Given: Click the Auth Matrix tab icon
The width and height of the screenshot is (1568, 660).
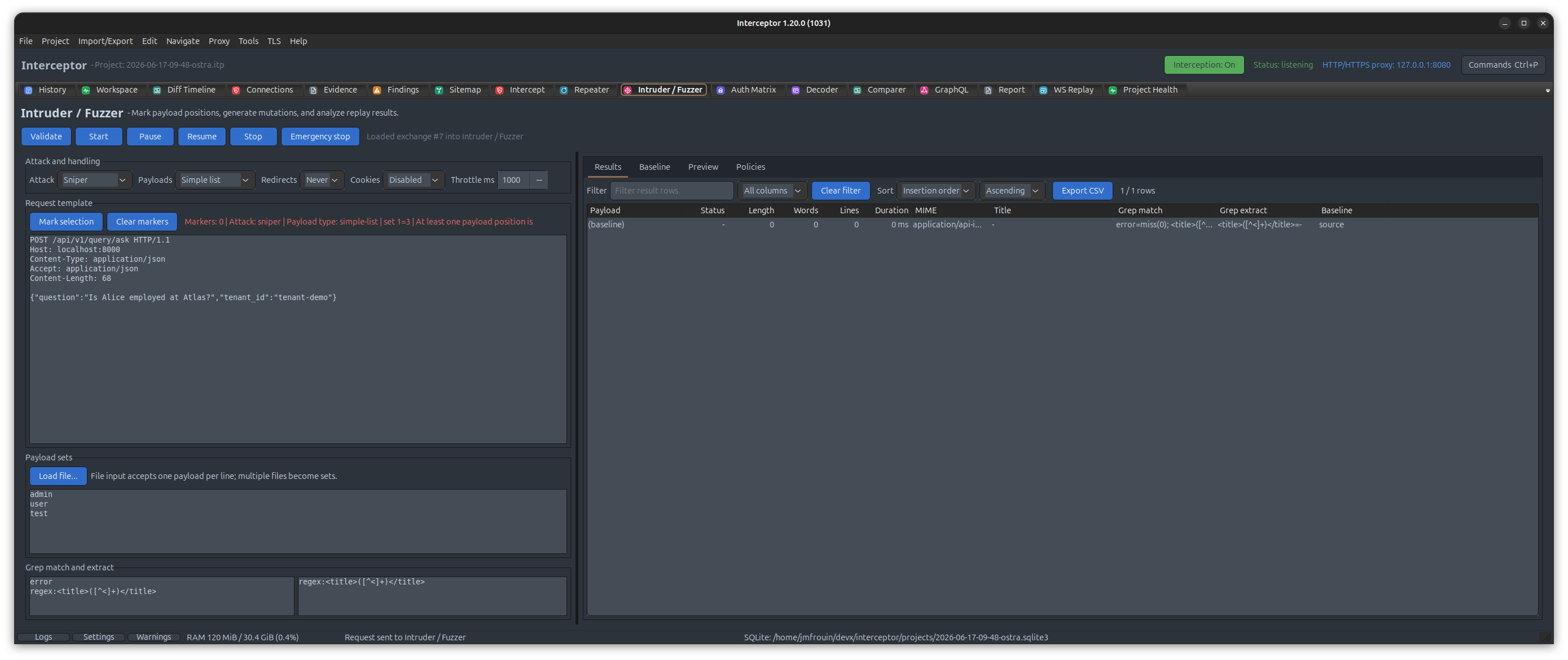Looking at the screenshot, I should coord(721,90).
